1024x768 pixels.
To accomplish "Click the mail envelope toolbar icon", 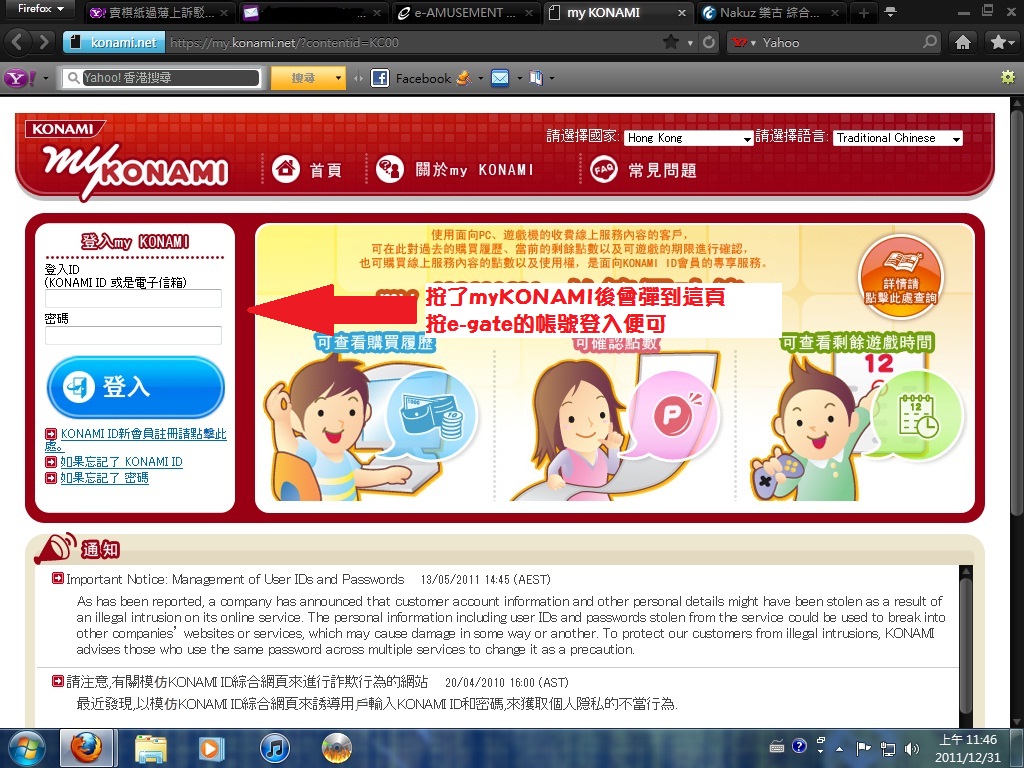I will click(500, 78).
